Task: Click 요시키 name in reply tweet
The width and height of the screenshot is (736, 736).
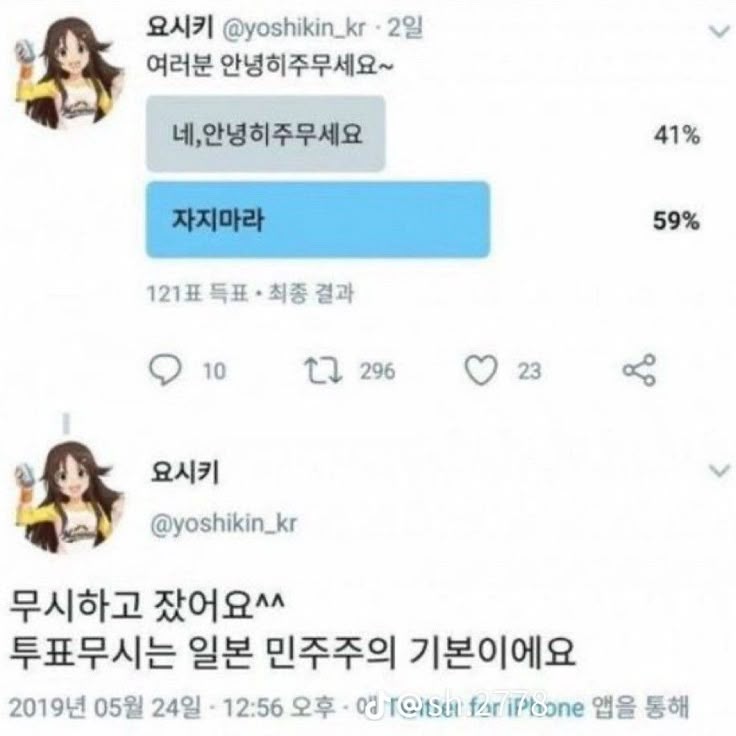Action: (x=184, y=472)
